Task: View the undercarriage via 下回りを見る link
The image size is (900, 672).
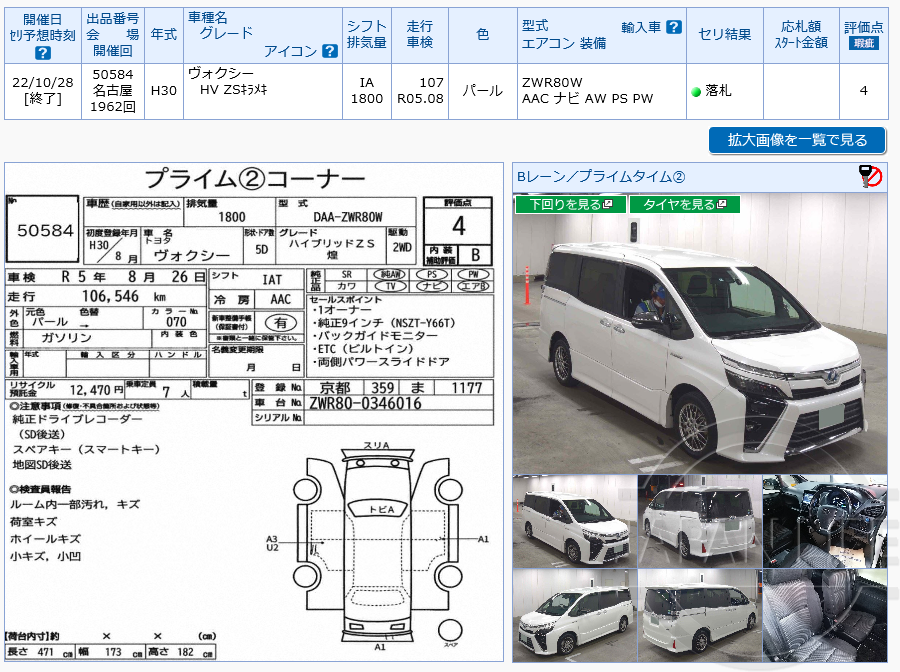Action: point(570,202)
